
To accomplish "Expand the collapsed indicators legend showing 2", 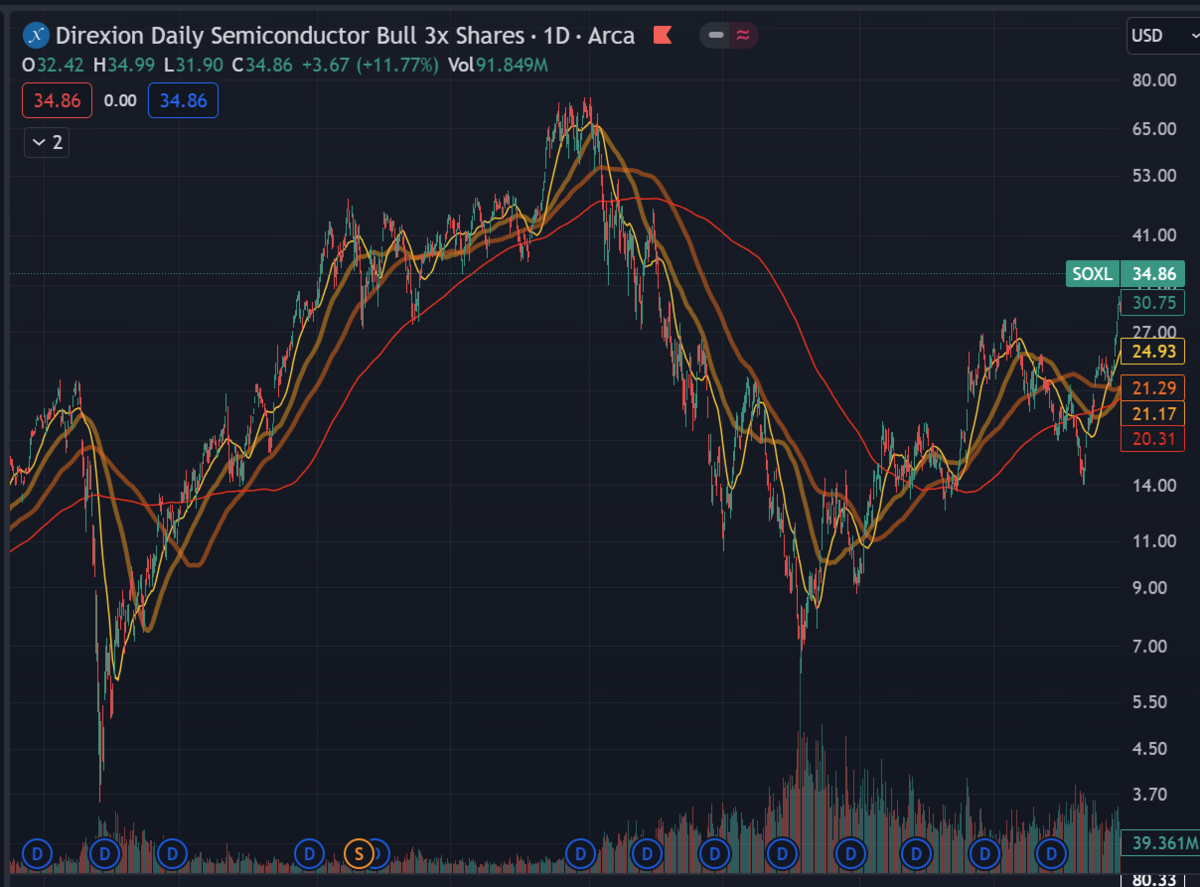I will point(47,142).
